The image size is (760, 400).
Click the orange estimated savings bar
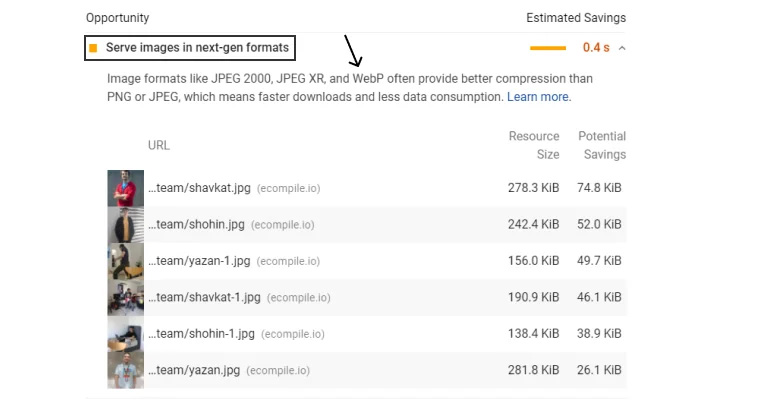548,48
